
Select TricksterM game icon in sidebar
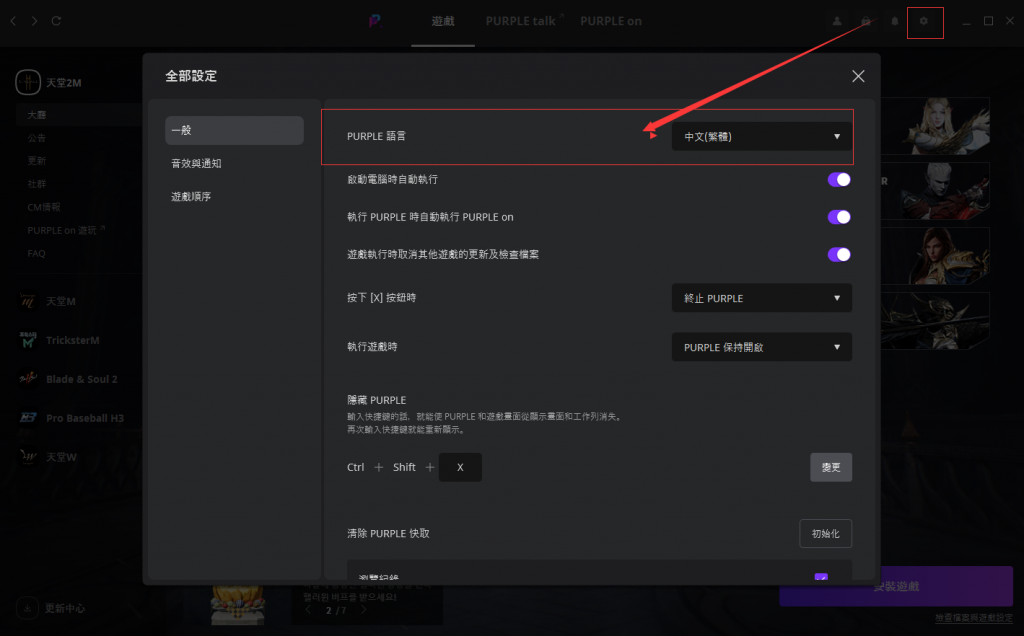click(x=28, y=340)
